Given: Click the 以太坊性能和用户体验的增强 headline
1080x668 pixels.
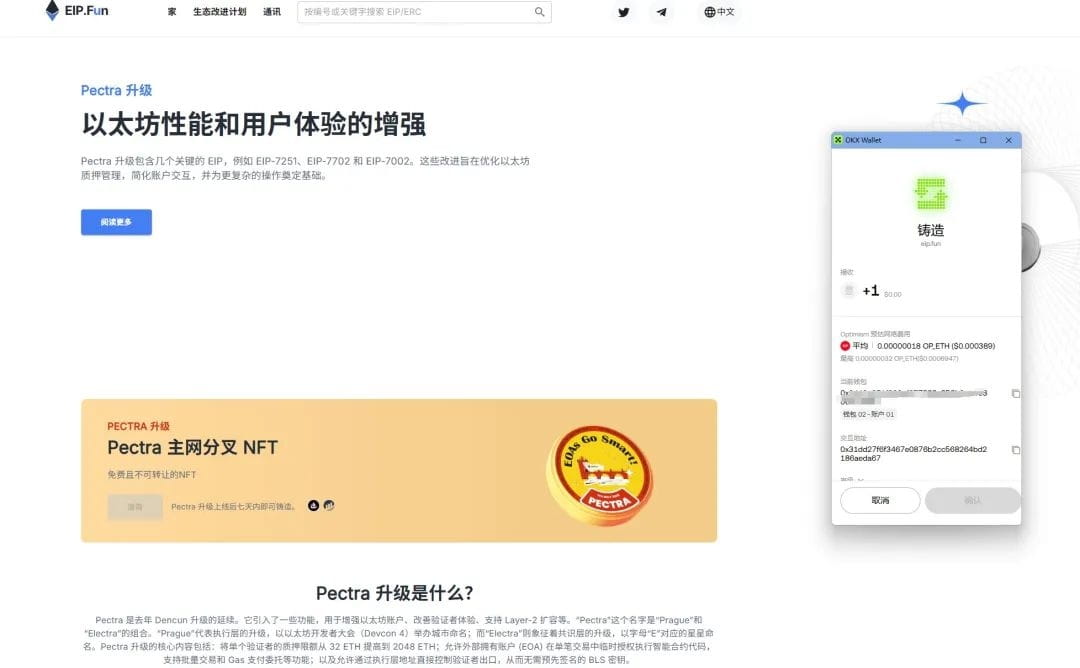Looking at the screenshot, I should click(253, 125).
